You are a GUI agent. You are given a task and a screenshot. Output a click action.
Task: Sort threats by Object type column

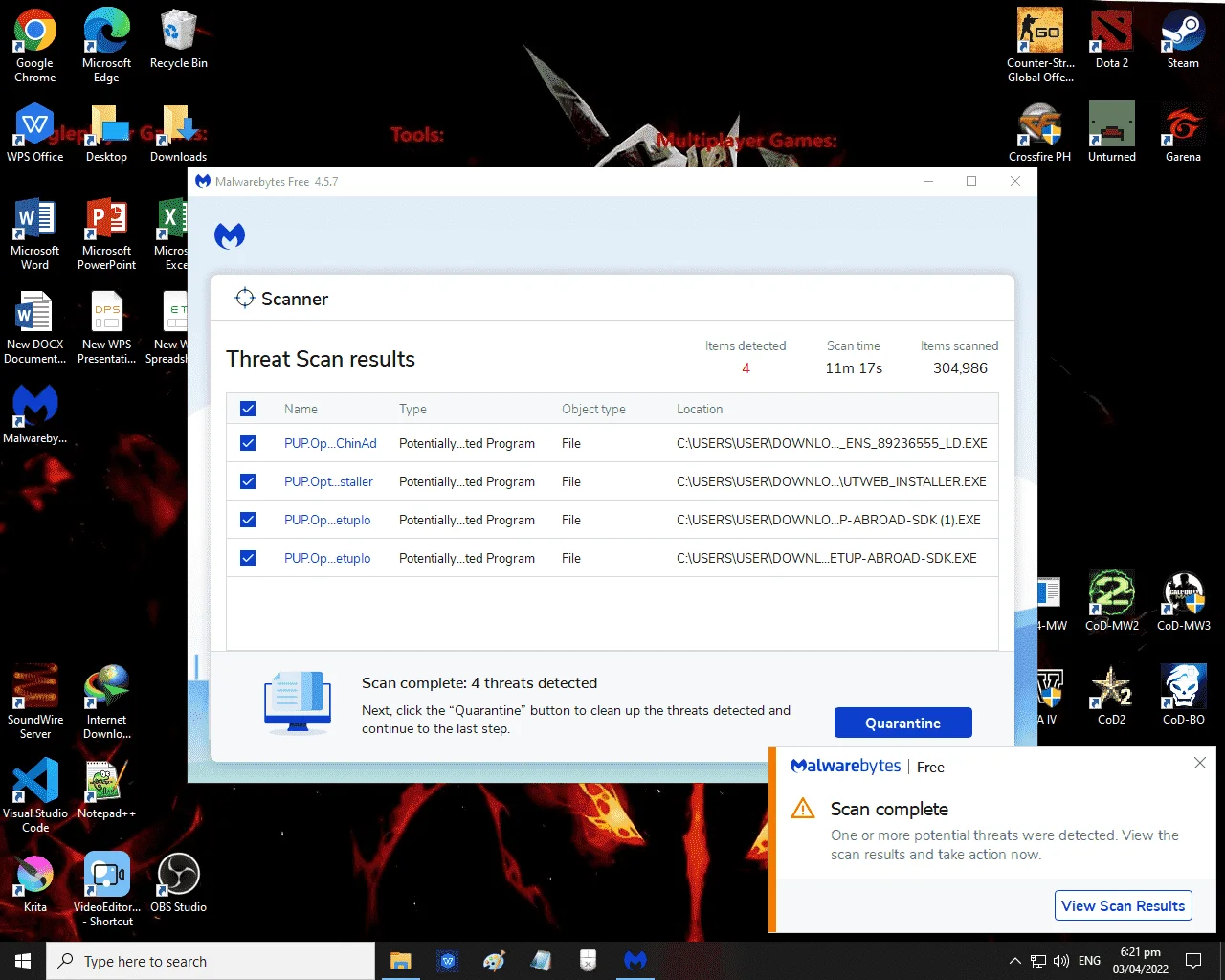click(x=593, y=409)
